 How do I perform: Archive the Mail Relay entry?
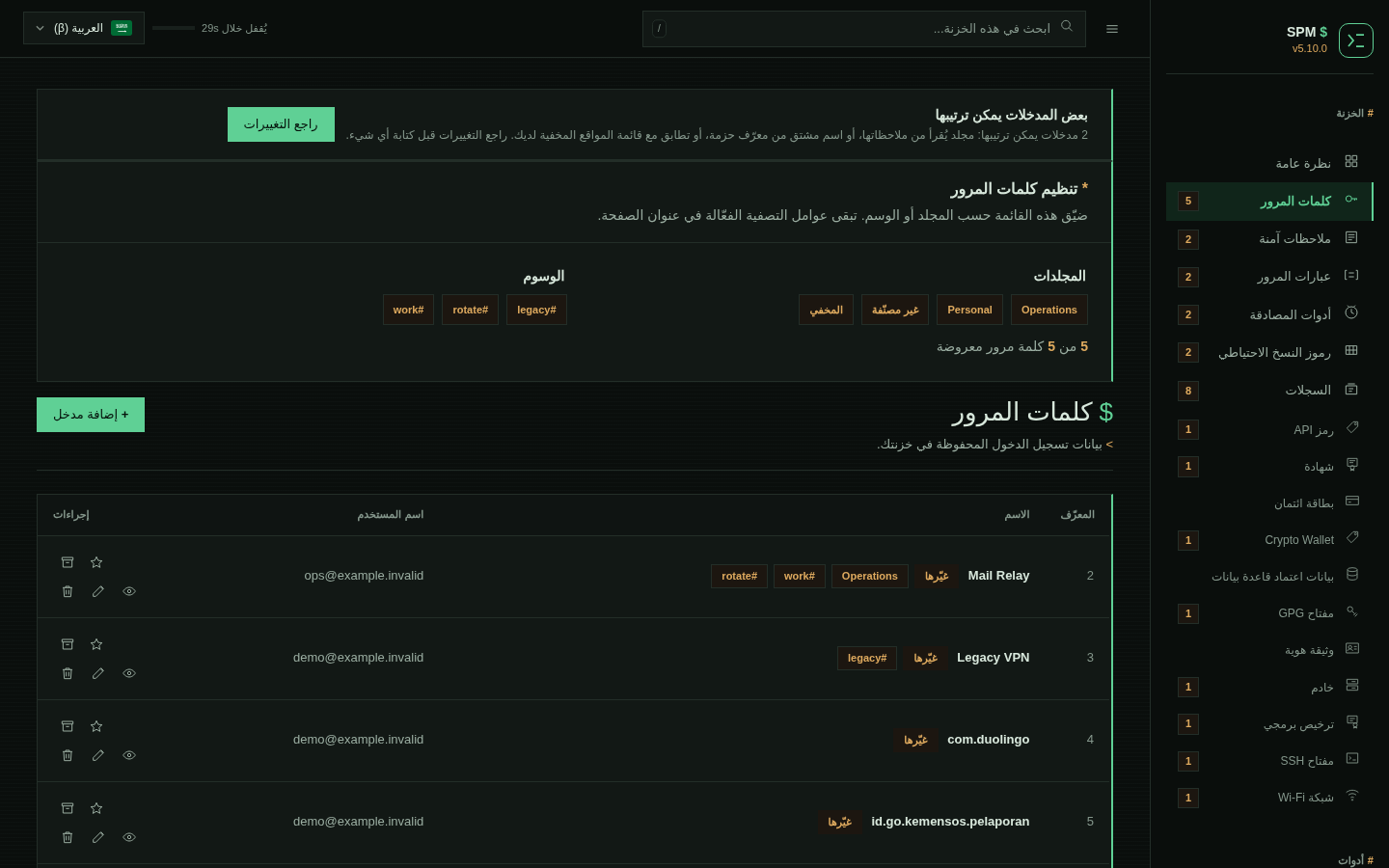pos(68,562)
